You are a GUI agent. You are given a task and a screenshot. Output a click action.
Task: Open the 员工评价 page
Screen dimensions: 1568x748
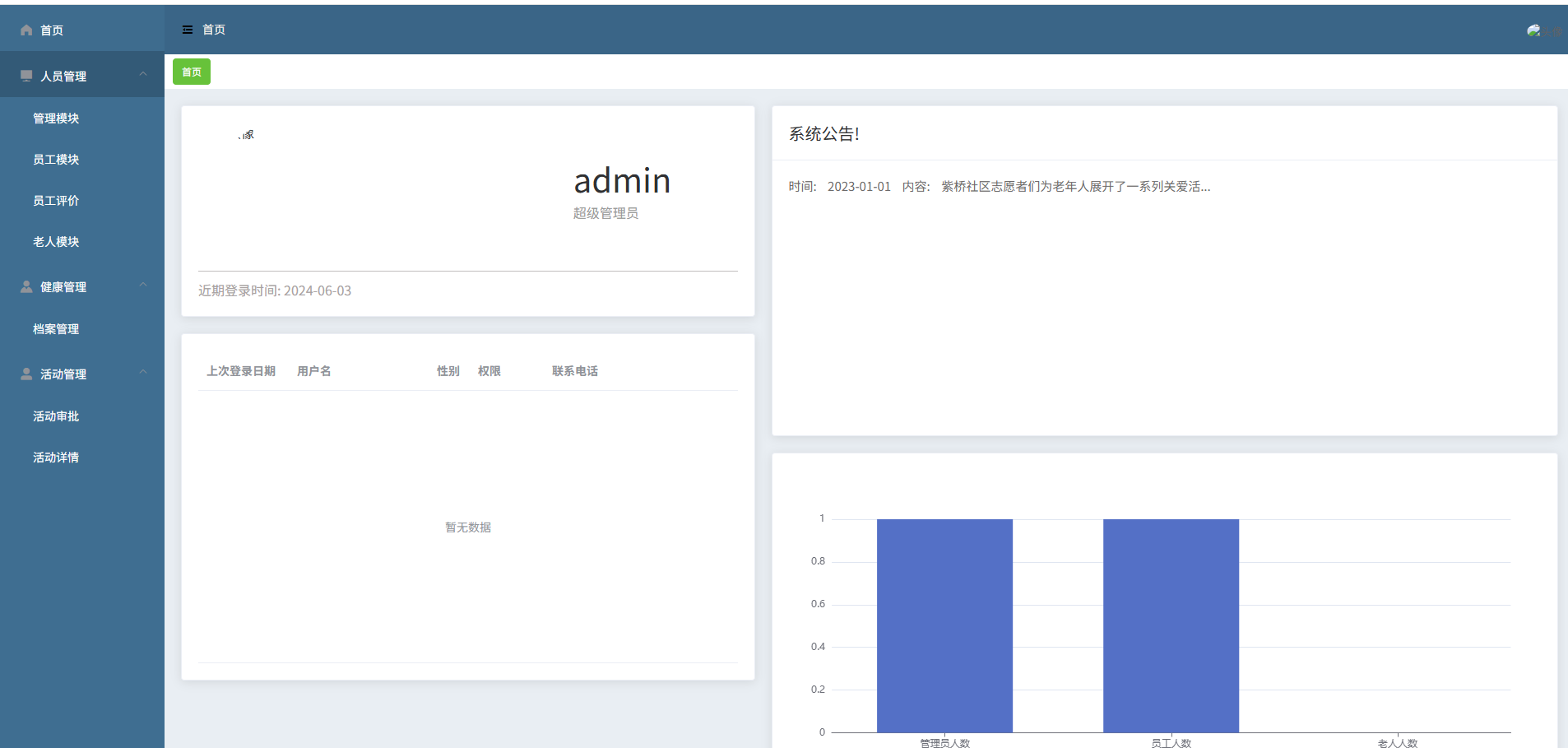[56, 201]
